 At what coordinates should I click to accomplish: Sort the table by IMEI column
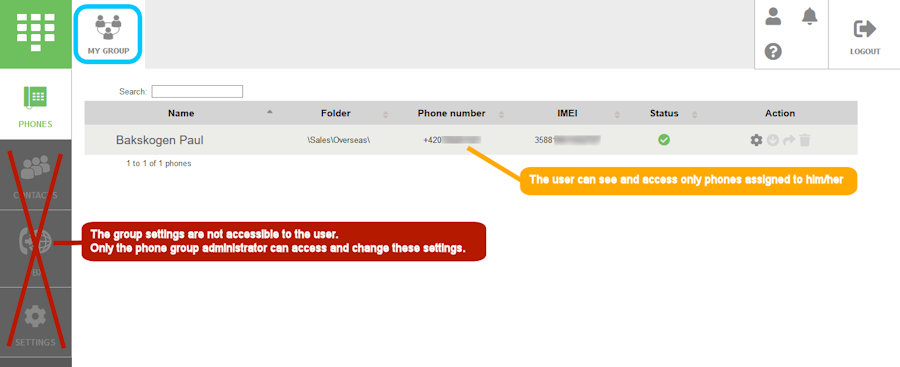567,113
